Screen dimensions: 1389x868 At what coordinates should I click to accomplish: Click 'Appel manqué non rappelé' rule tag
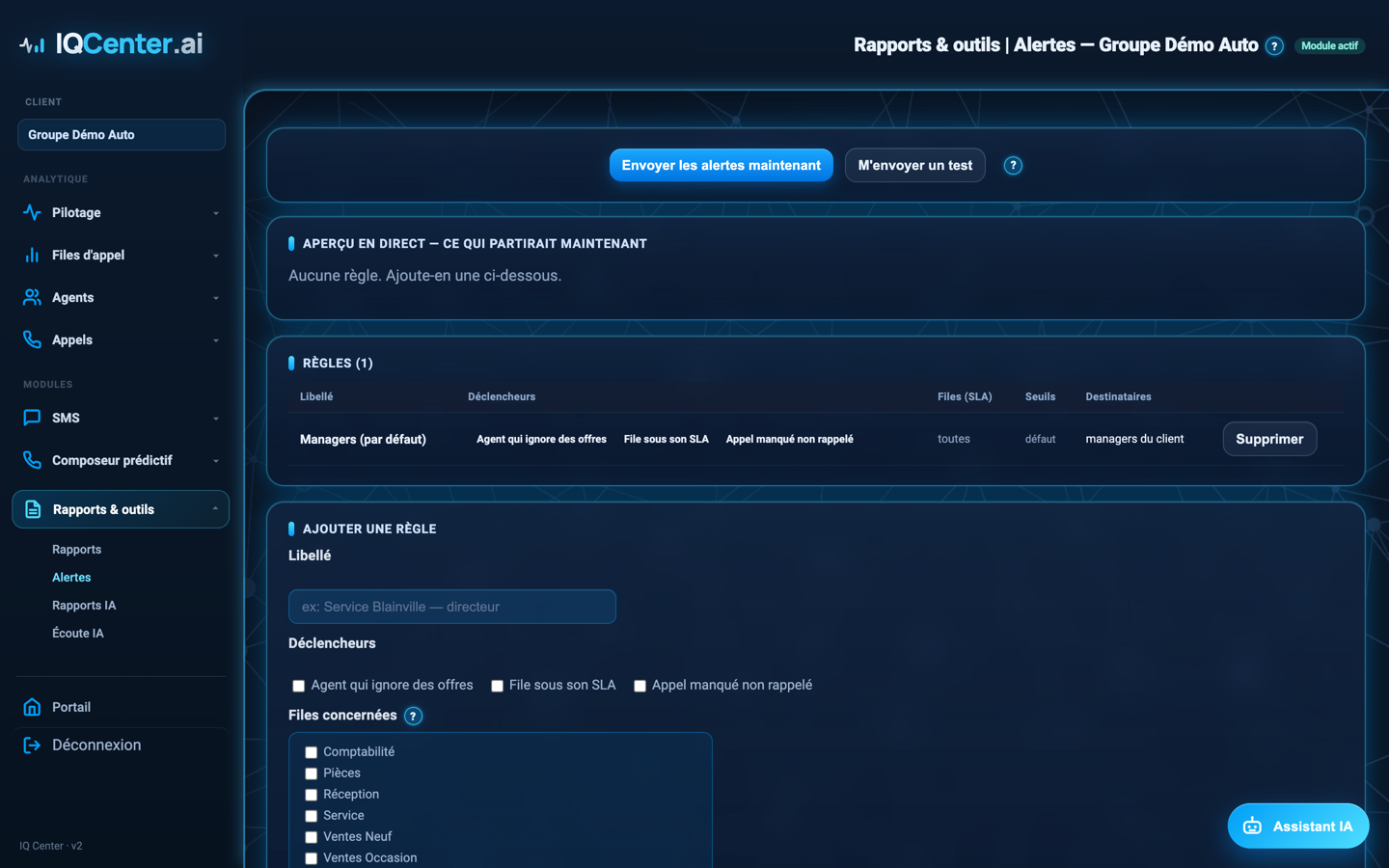coord(790,439)
